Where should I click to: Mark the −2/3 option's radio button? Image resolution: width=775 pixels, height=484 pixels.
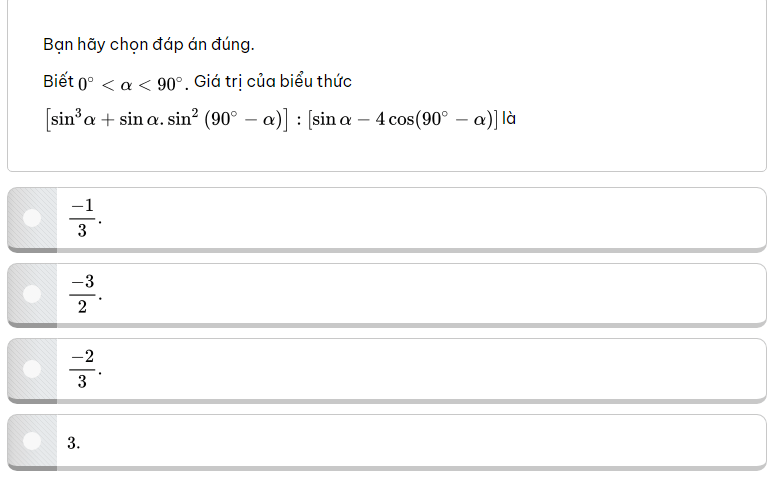tap(32, 368)
